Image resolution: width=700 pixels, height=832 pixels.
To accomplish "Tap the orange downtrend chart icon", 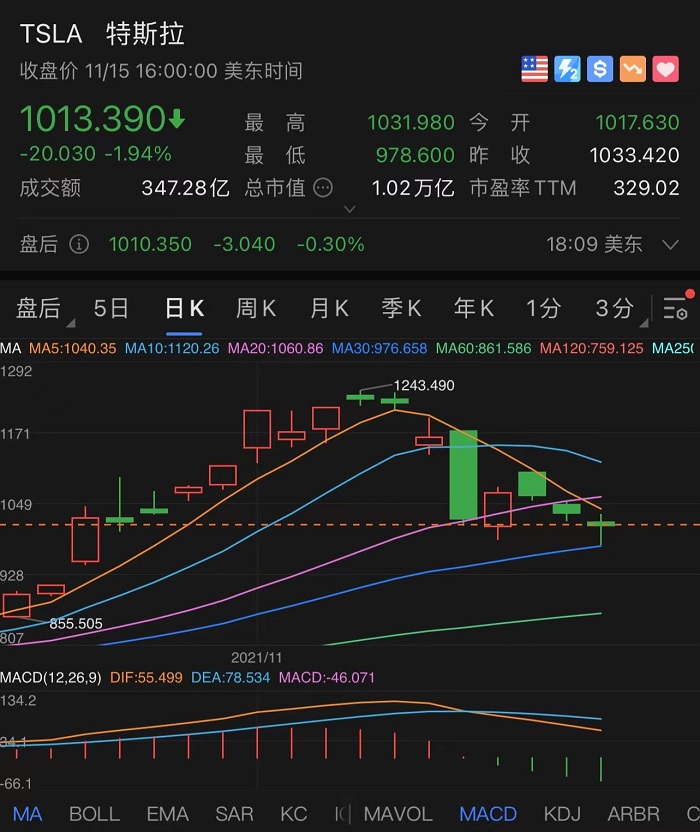I will (x=633, y=69).
